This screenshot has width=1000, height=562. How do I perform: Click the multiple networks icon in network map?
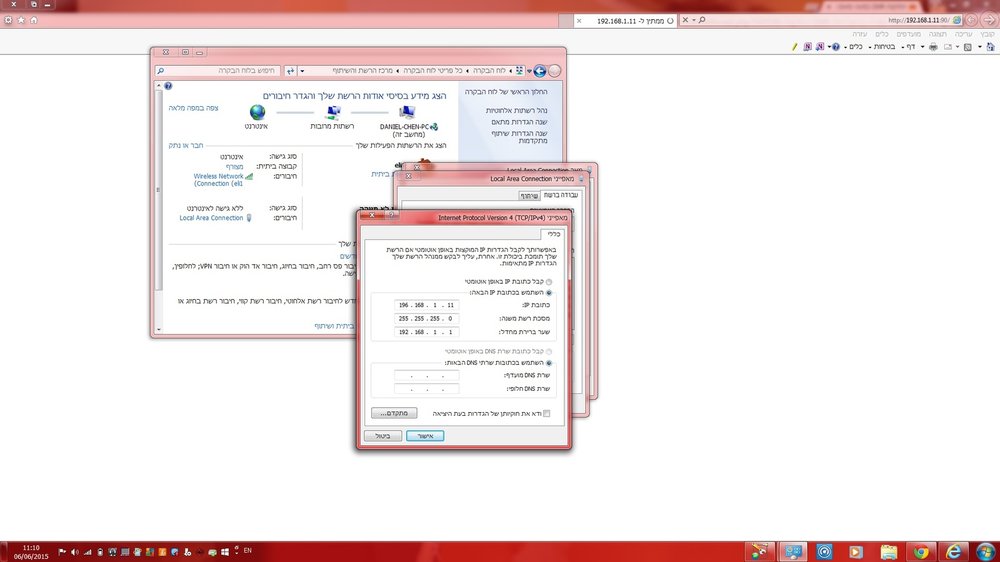332,112
